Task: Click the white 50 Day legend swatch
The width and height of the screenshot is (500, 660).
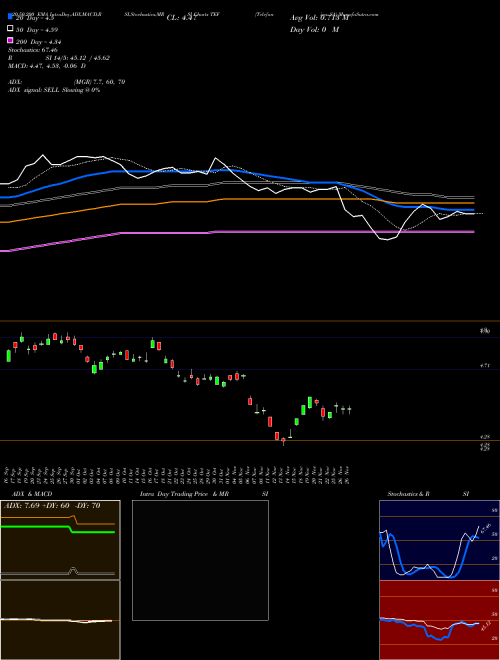Action: 10,29
